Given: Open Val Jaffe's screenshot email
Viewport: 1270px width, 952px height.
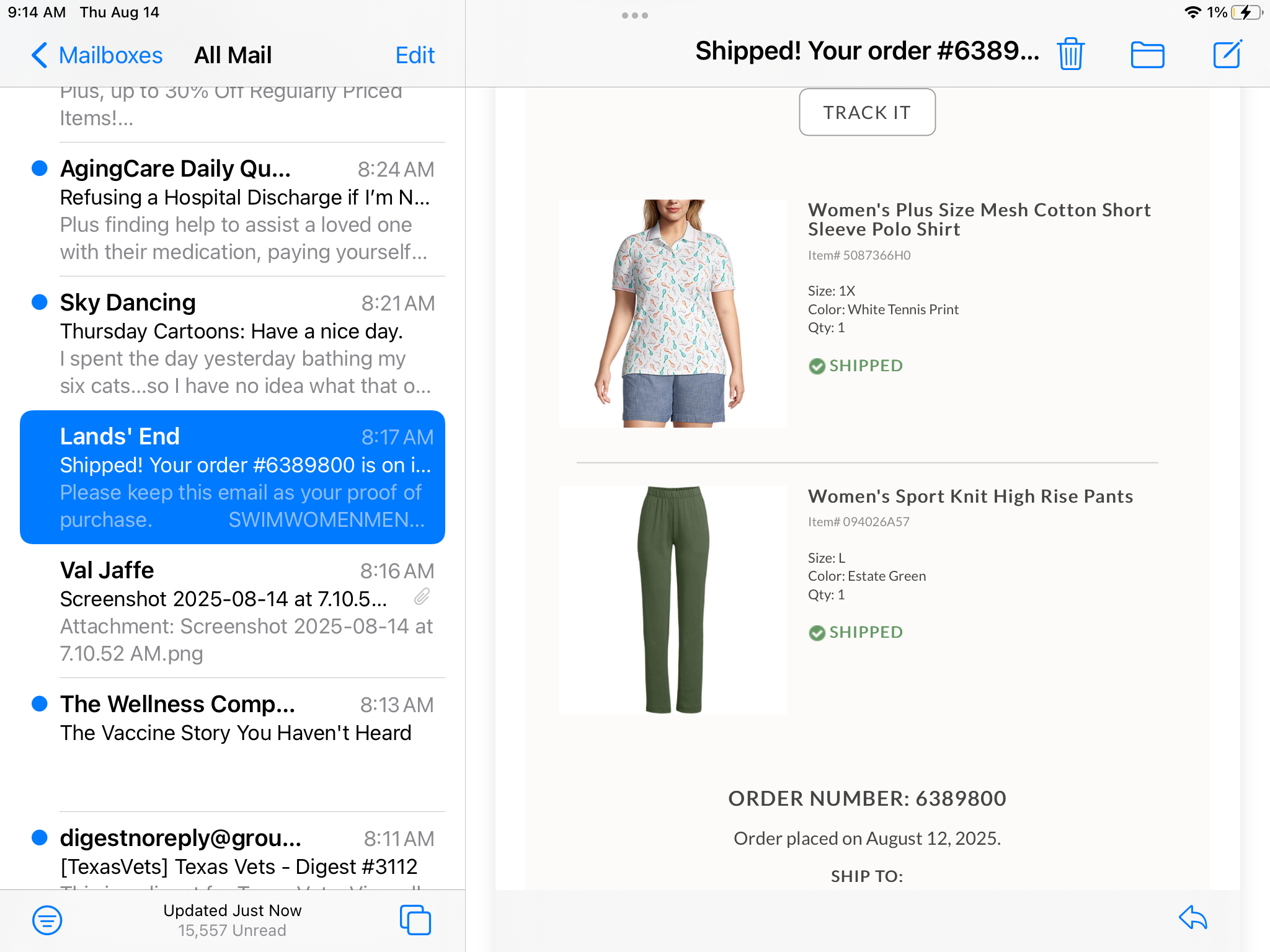Looking at the screenshot, I should click(233, 611).
